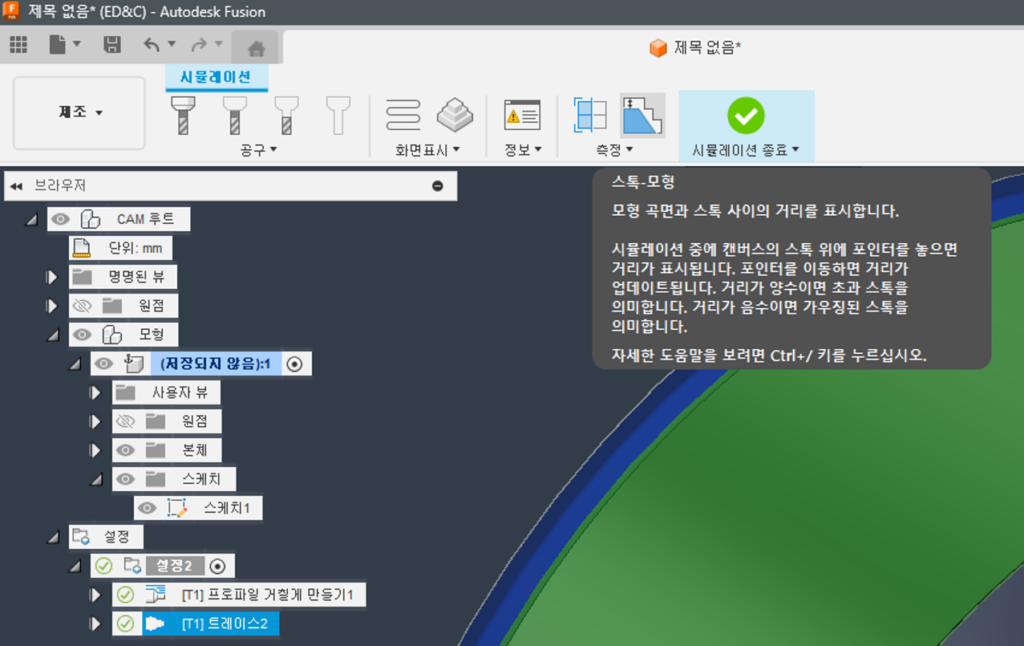Activate the (저장되지 않음):1 radio button
1024x646 pixels.
click(x=295, y=364)
